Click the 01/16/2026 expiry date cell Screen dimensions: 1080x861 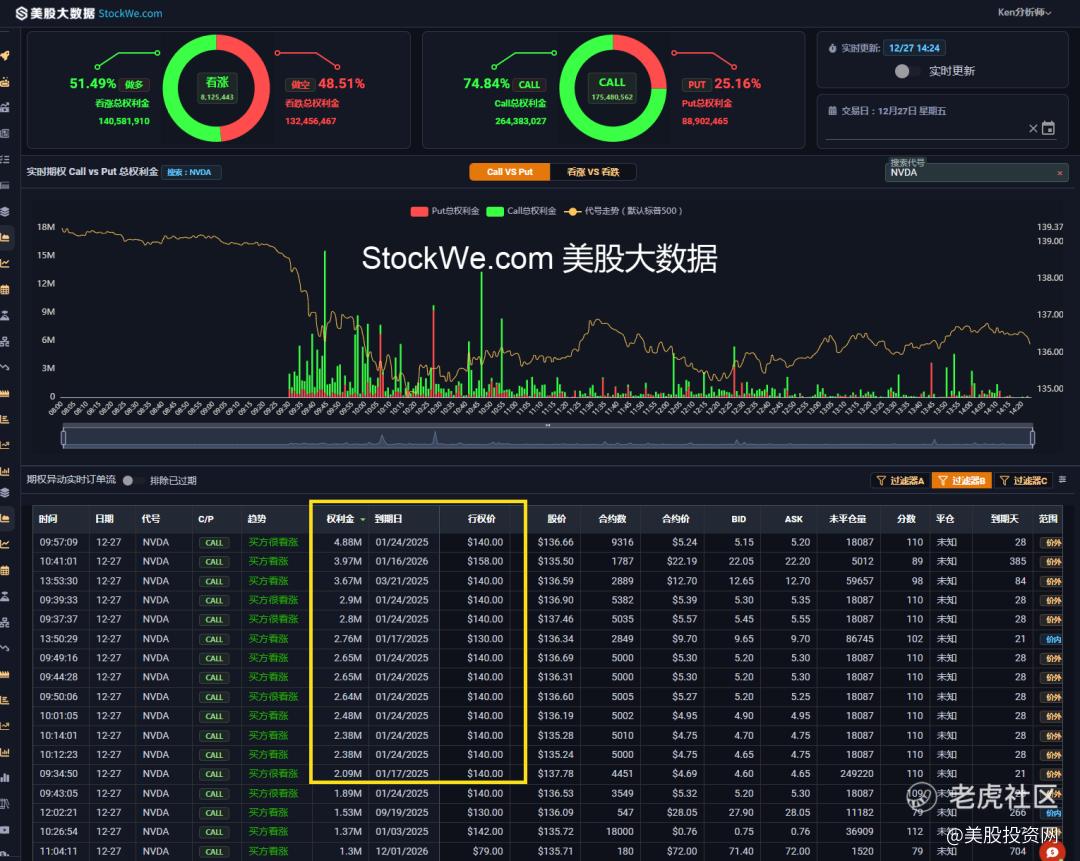[x=402, y=561]
